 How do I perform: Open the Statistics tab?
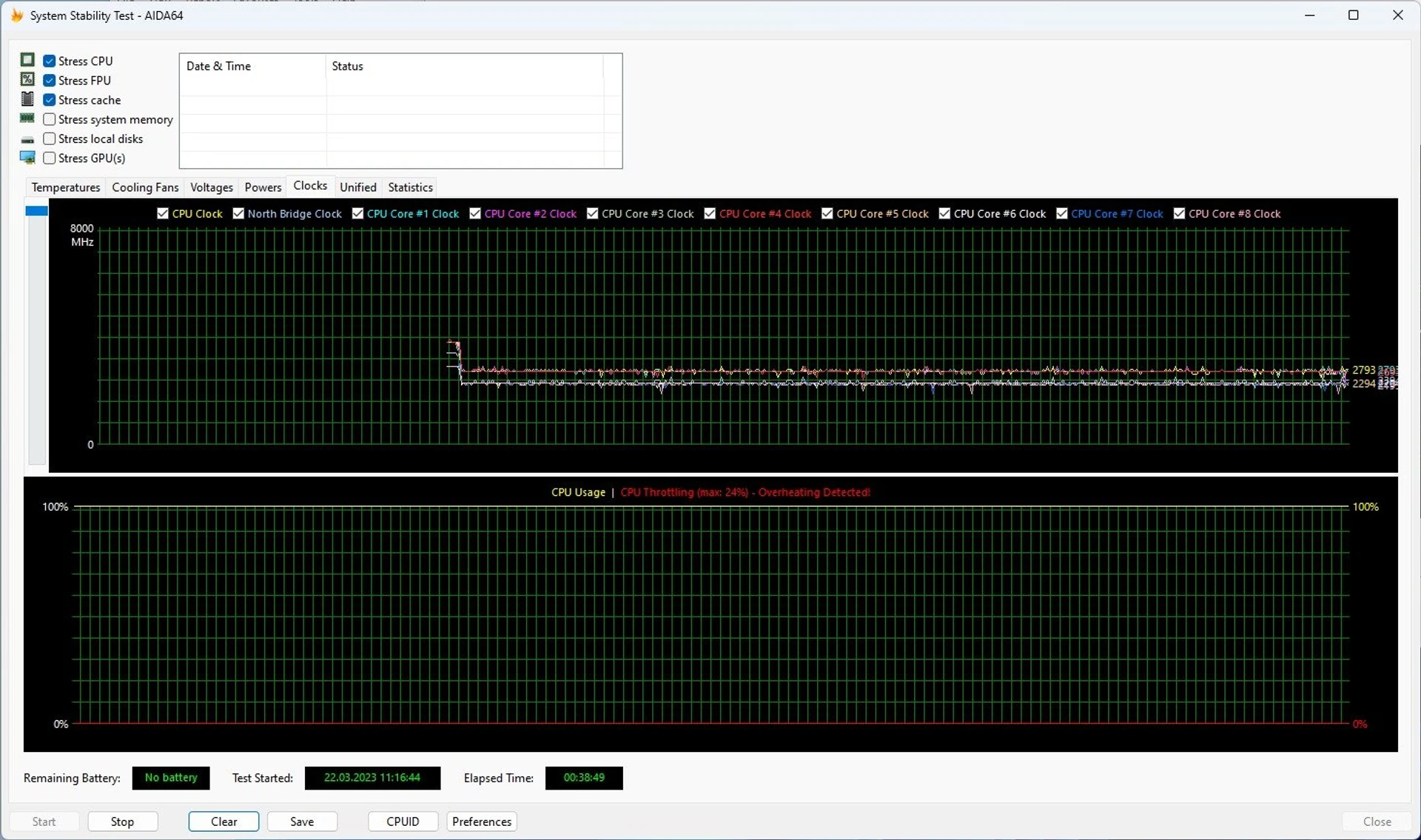tap(410, 187)
